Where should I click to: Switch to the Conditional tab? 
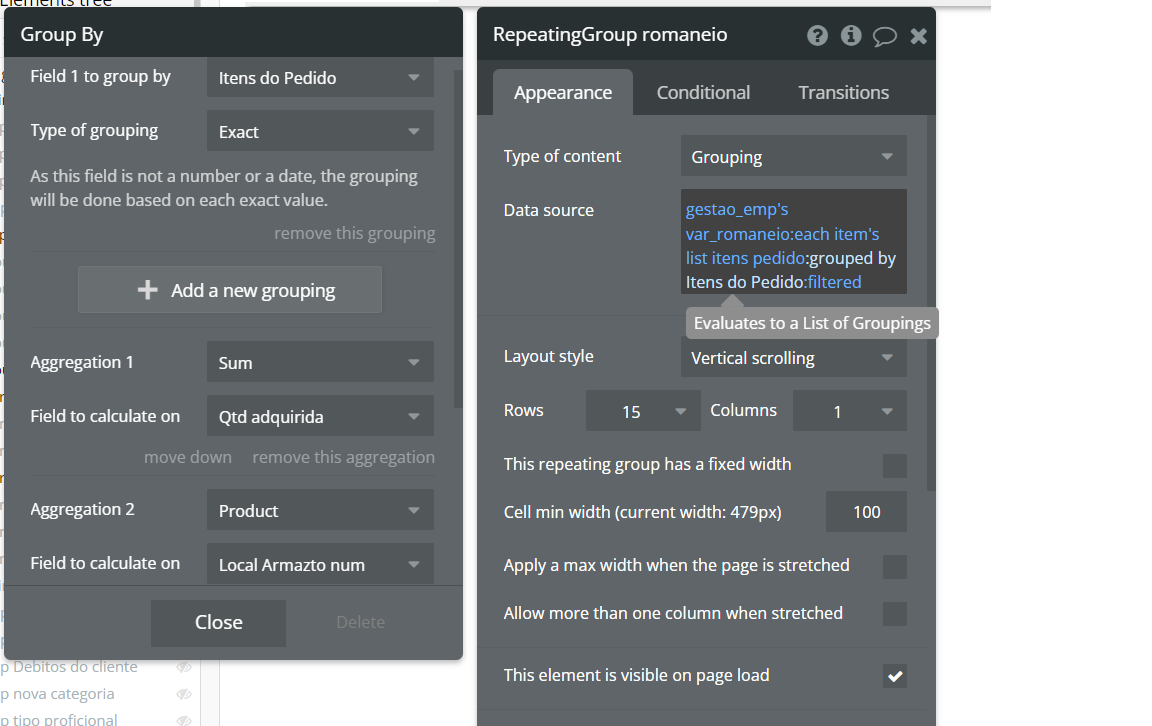coord(703,93)
